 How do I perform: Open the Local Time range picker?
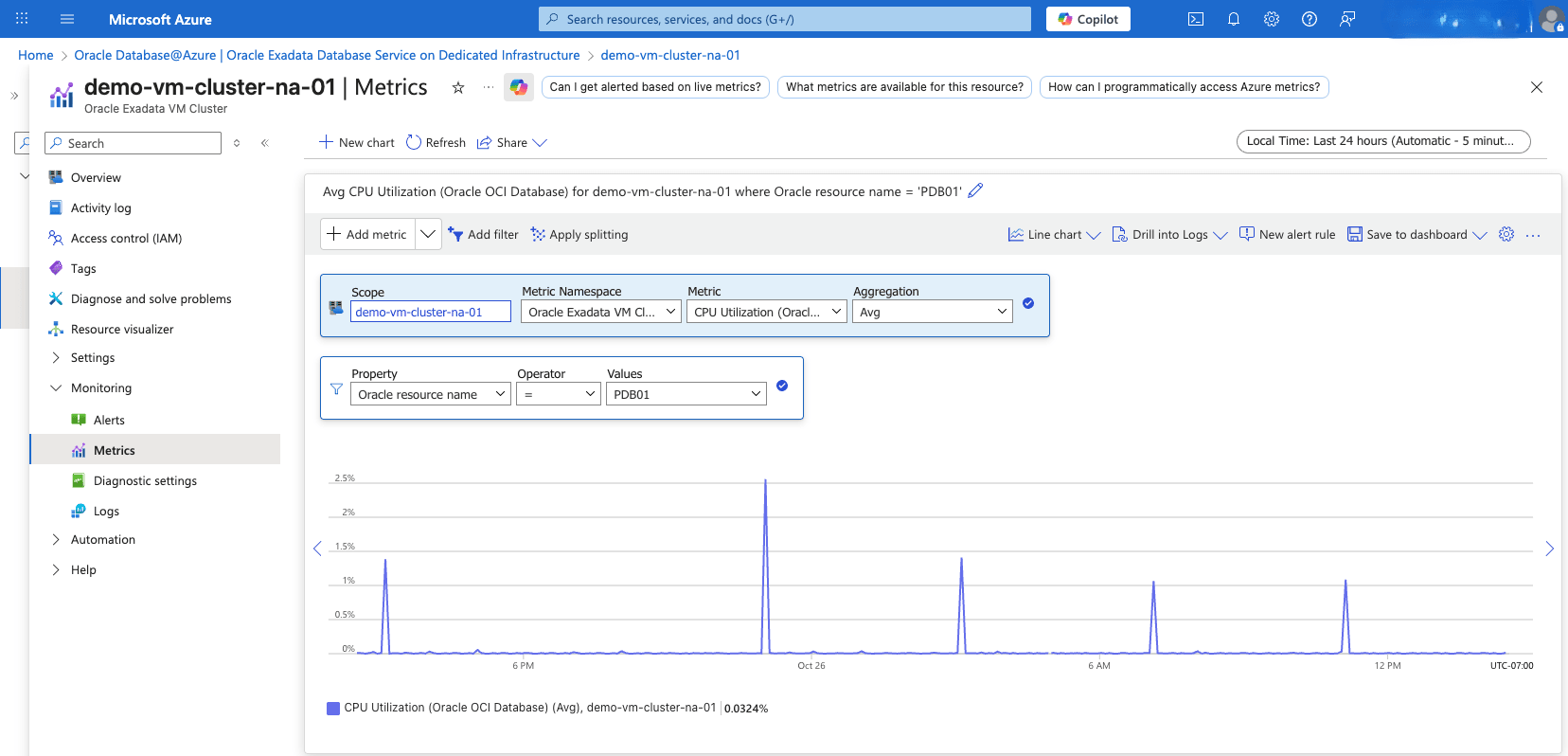click(1383, 141)
